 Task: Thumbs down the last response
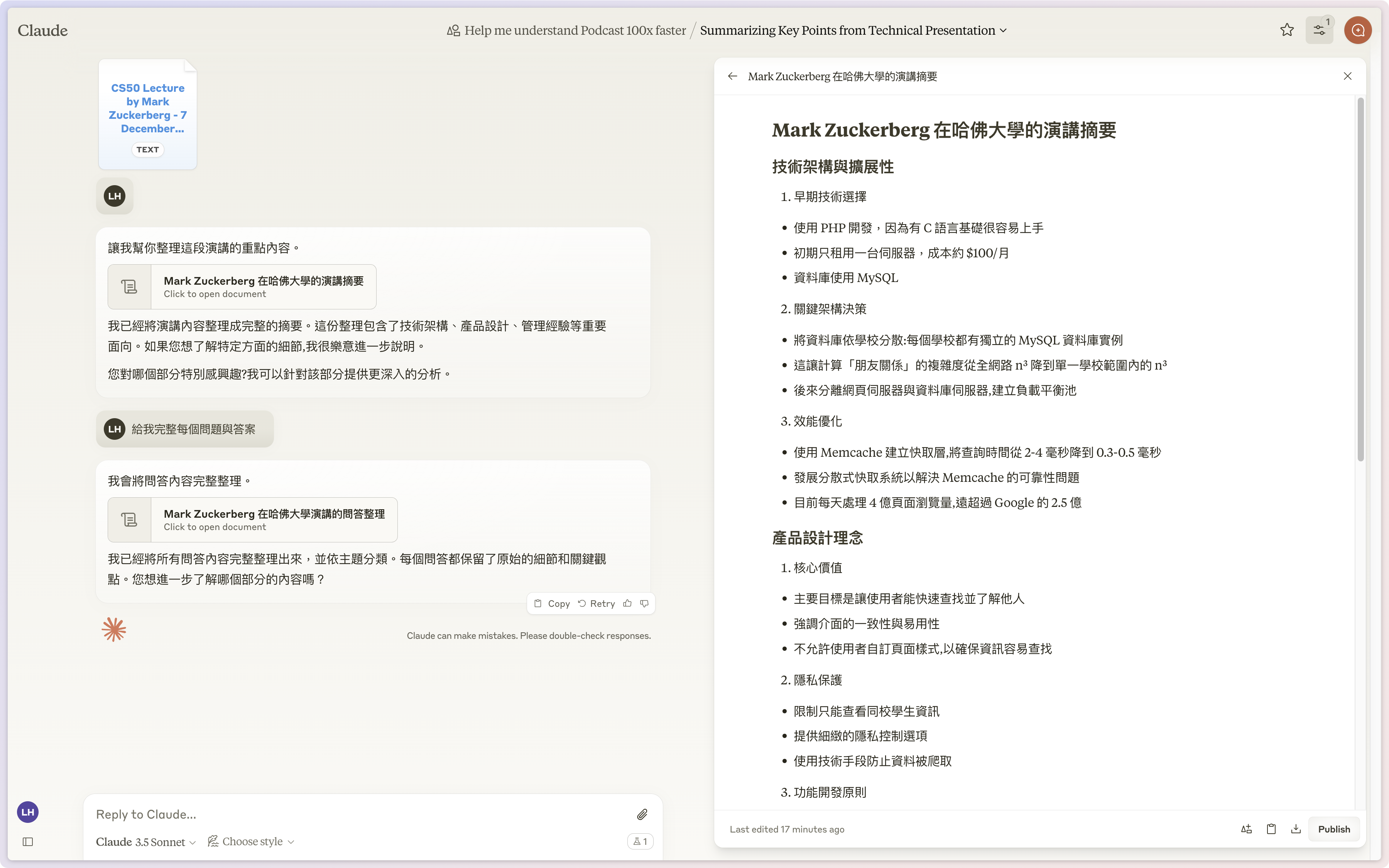point(644,603)
